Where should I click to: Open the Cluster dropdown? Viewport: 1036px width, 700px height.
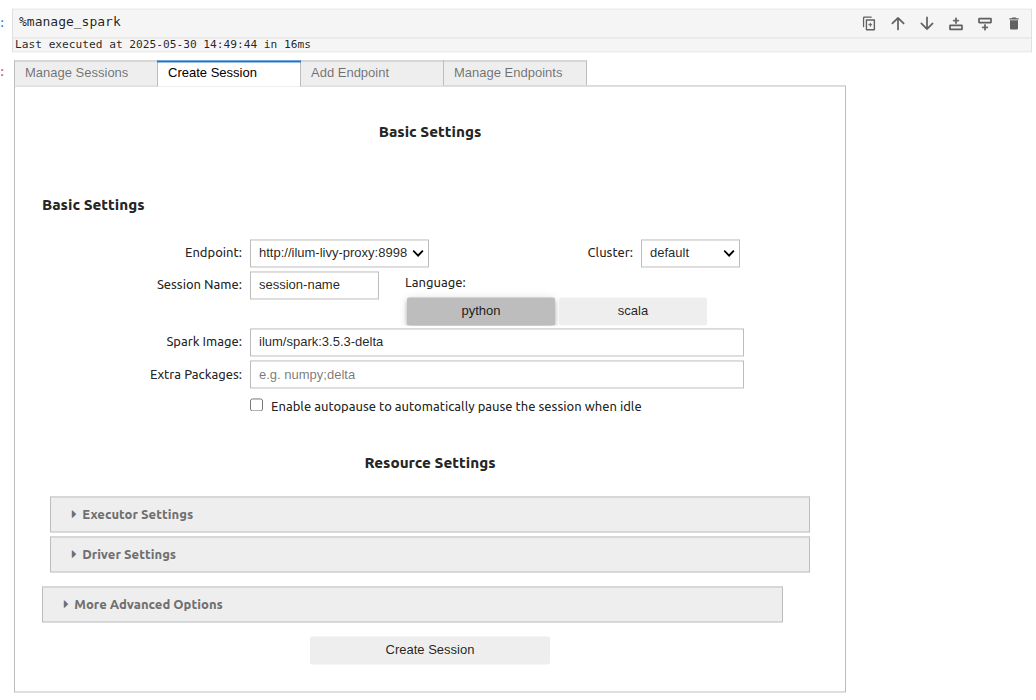coord(690,253)
